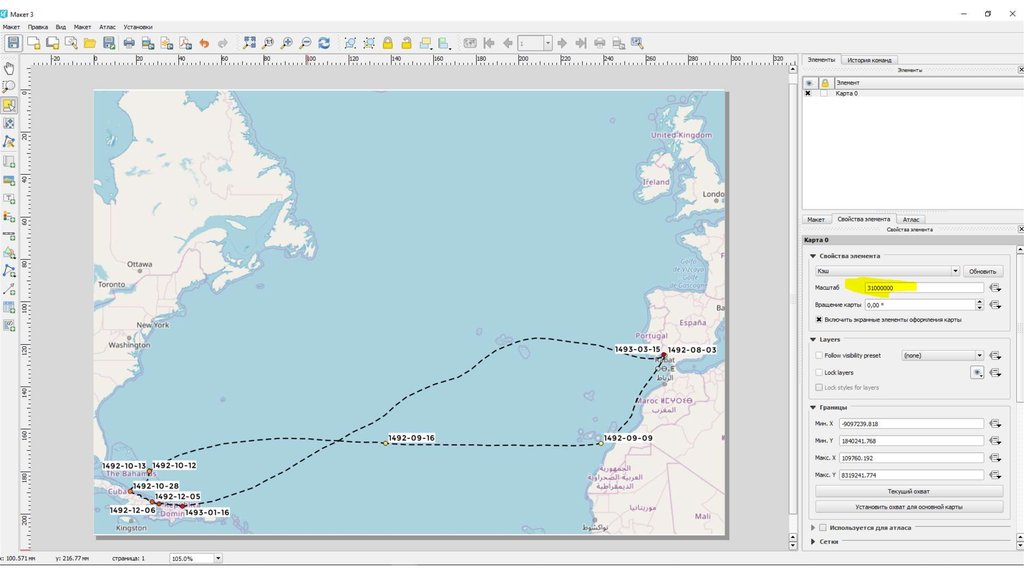Enable Follow visibility preset checkbox
The height and width of the screenshot is (574, 1024).
[x=819, y=355]
